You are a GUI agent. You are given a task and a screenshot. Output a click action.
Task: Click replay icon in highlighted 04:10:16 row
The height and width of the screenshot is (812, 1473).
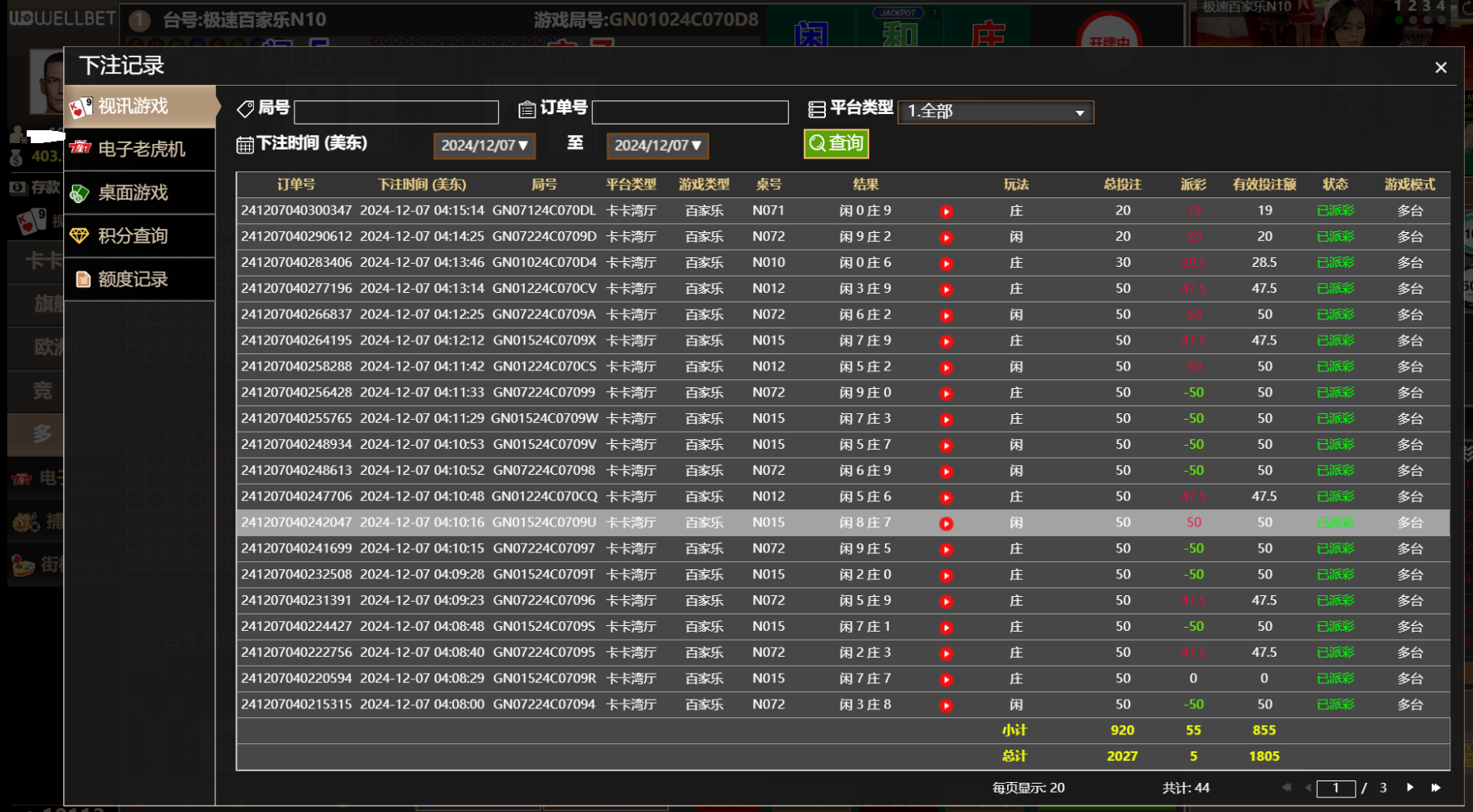[946, 524]
